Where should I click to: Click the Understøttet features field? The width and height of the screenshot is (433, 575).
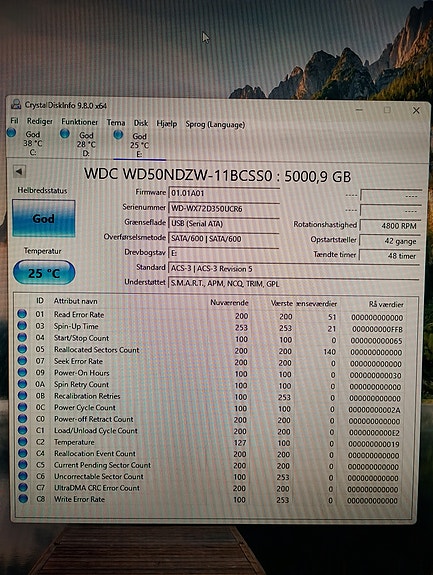pos(294,283)
